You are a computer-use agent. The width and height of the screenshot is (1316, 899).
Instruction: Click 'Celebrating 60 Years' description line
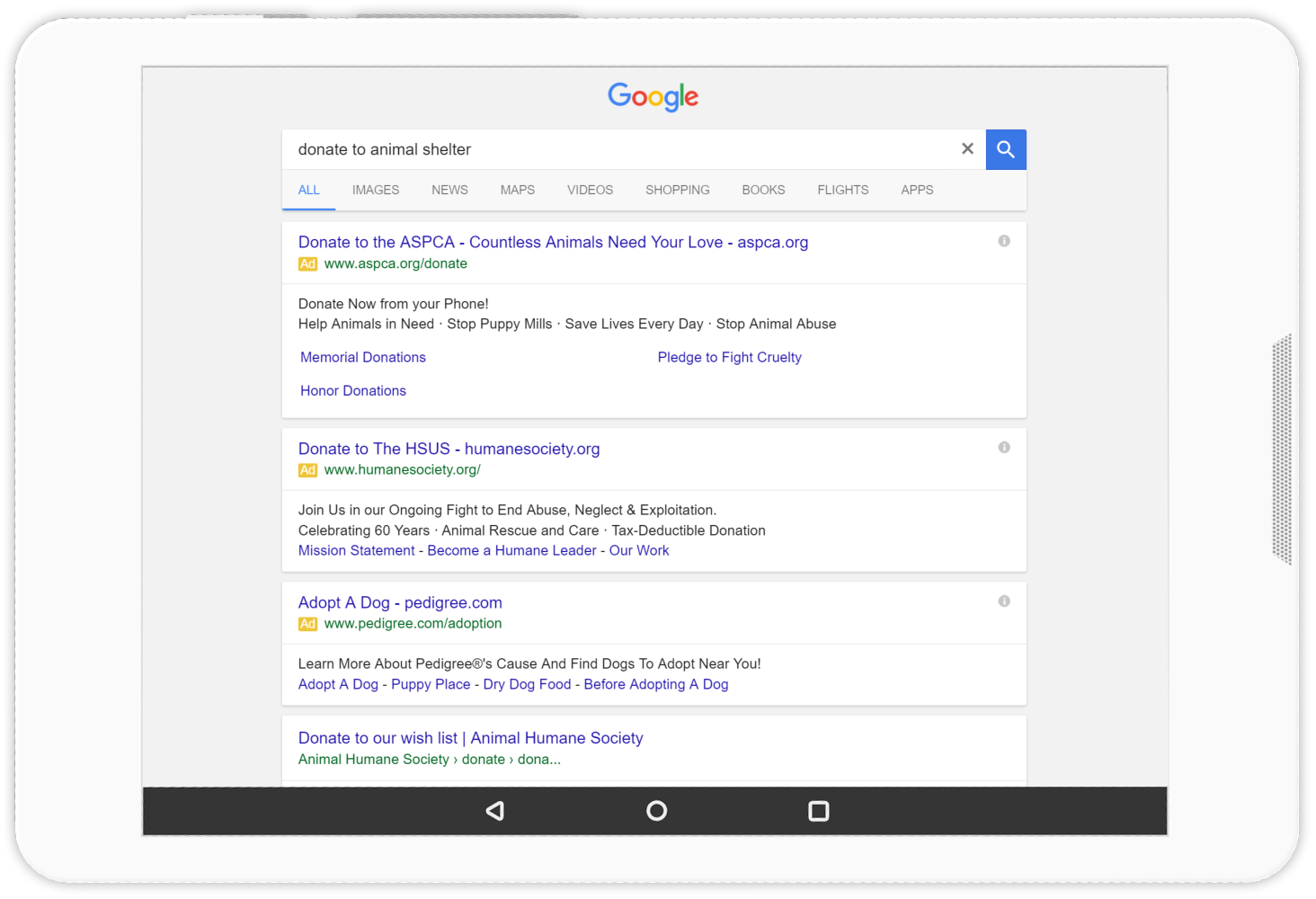[x=532, y=530]
